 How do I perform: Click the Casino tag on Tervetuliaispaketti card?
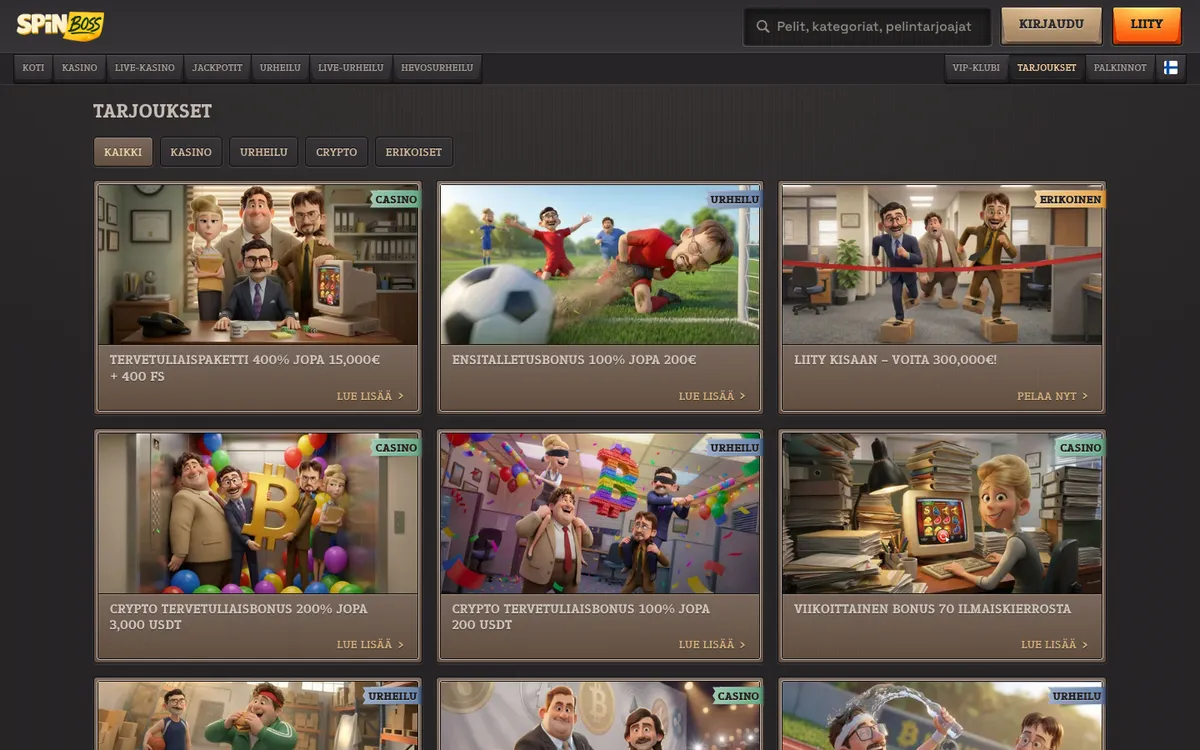(396, 199)
